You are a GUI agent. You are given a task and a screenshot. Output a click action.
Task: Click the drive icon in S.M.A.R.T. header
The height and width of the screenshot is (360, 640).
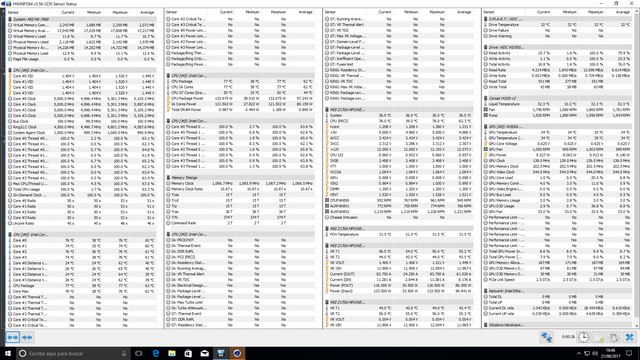[x=485, y=19]
